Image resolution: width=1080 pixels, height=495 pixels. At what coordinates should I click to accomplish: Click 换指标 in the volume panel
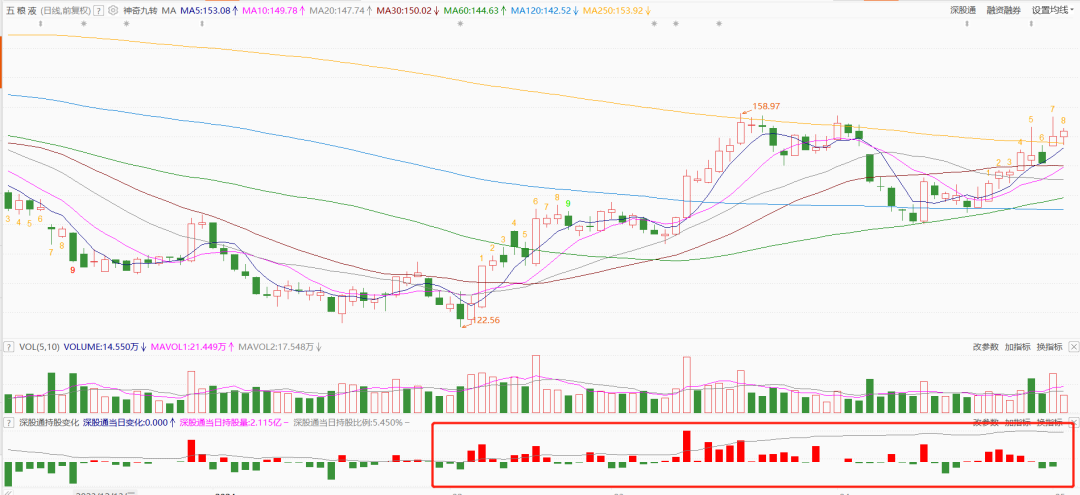click(x=1048, y=347)
